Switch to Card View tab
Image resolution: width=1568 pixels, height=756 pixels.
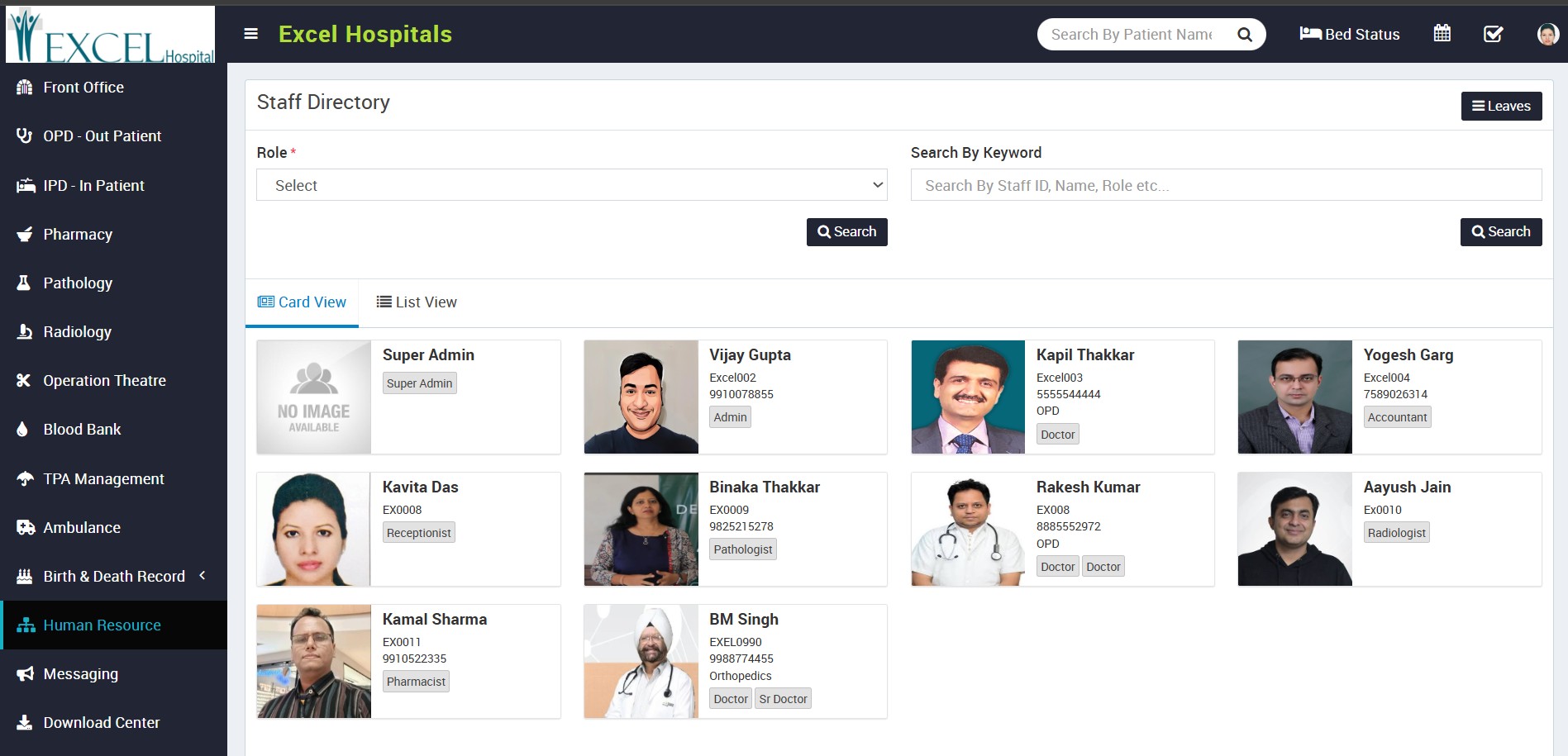[303, 302]
